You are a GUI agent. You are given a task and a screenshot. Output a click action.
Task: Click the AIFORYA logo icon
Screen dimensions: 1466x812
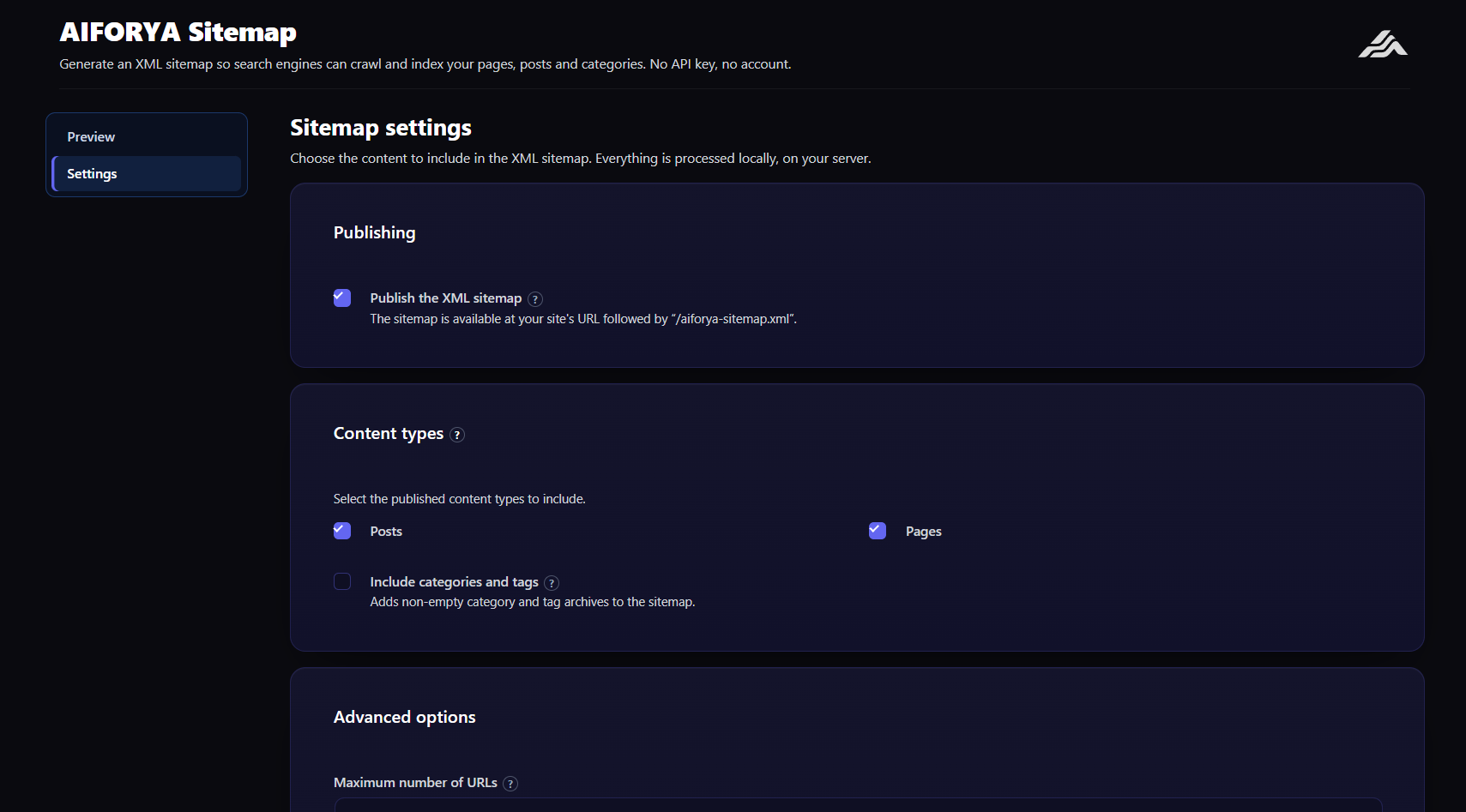point(1383,44)
